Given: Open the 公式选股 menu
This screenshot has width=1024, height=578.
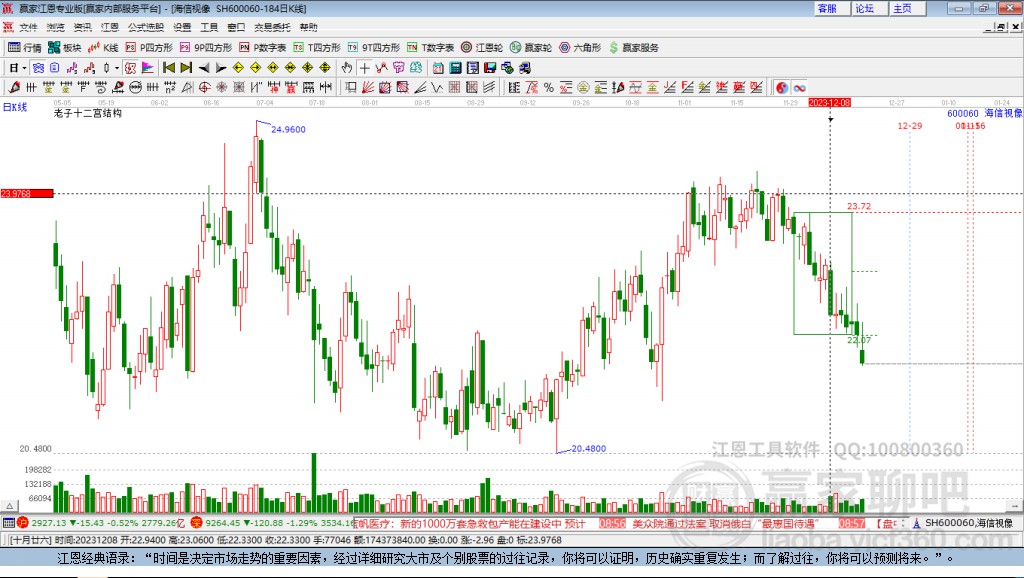Looking at the screenshot, I should tap(146, 27).
